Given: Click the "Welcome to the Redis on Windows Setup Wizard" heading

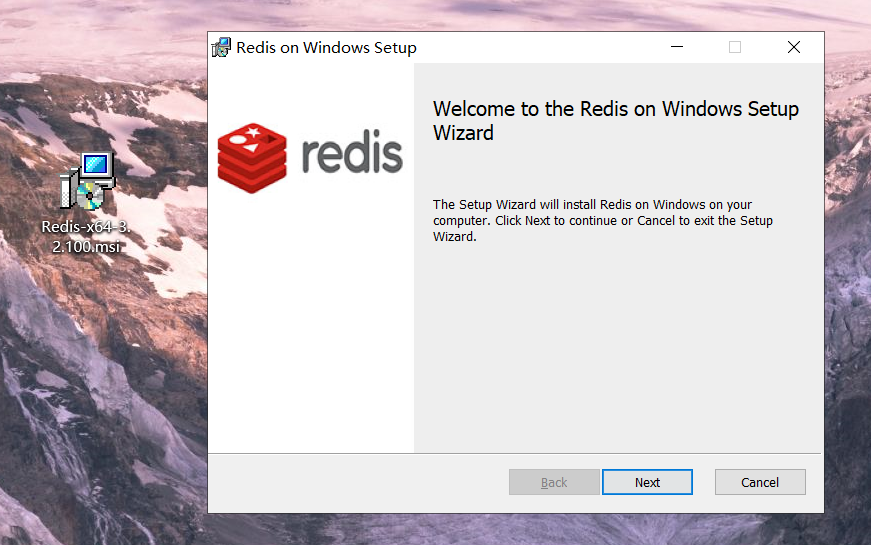Looking at the screenshot, I should (x=615, y=121).
